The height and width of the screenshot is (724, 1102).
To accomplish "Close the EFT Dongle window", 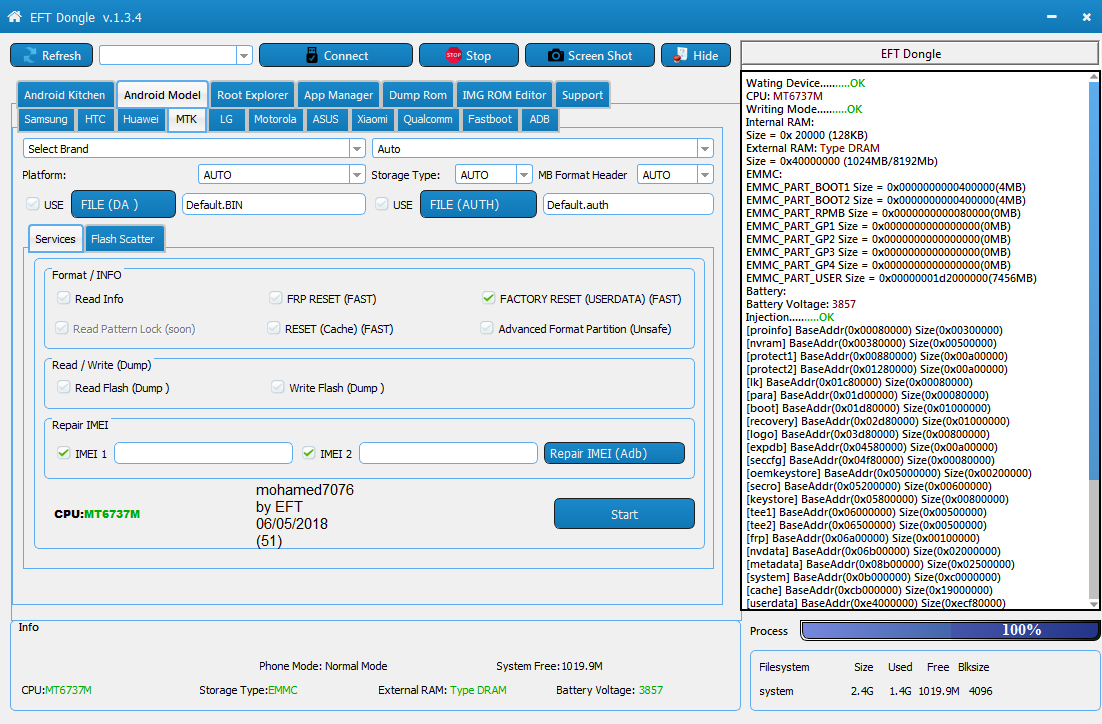I will [1087, 16].
